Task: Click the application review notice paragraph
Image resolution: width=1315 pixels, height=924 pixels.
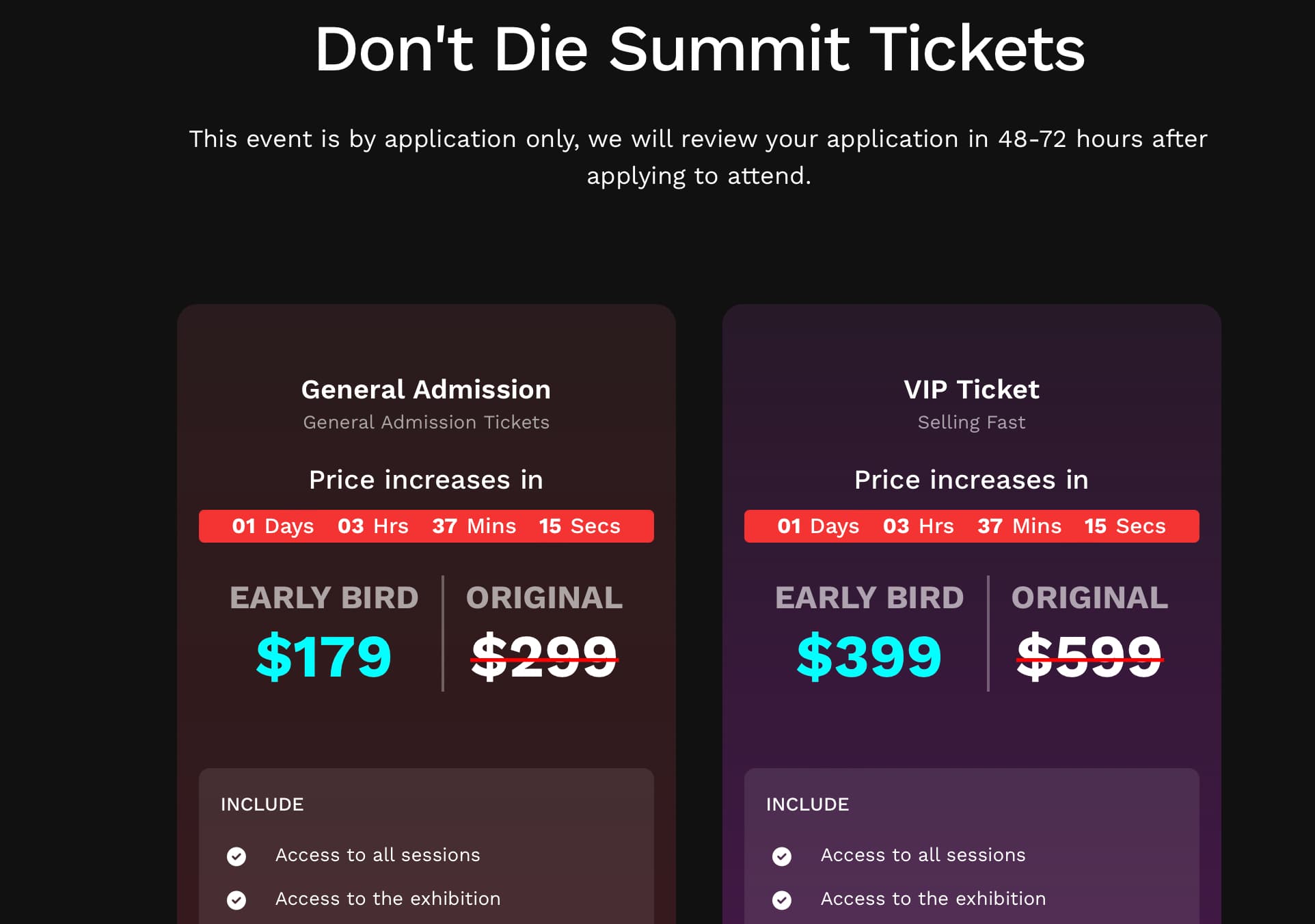Action: pyautogui.click(x=699, y=157)
